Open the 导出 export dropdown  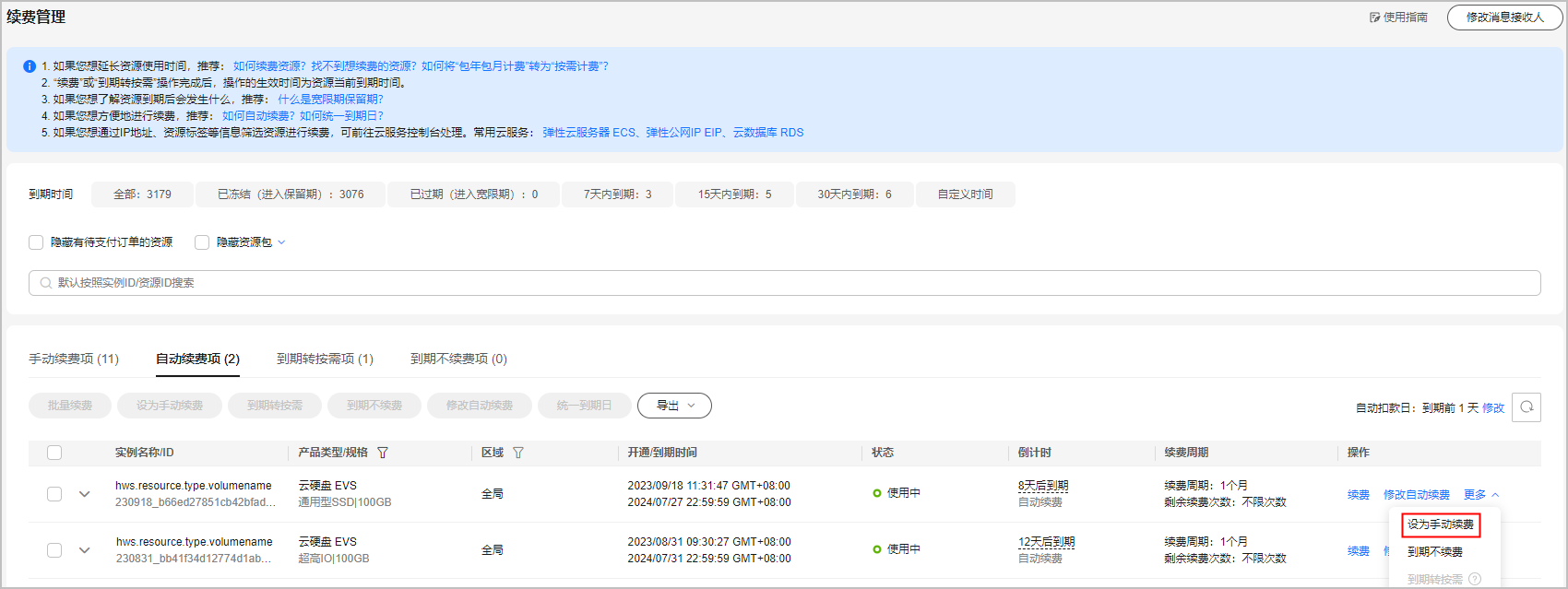click(x=674, y=406)
